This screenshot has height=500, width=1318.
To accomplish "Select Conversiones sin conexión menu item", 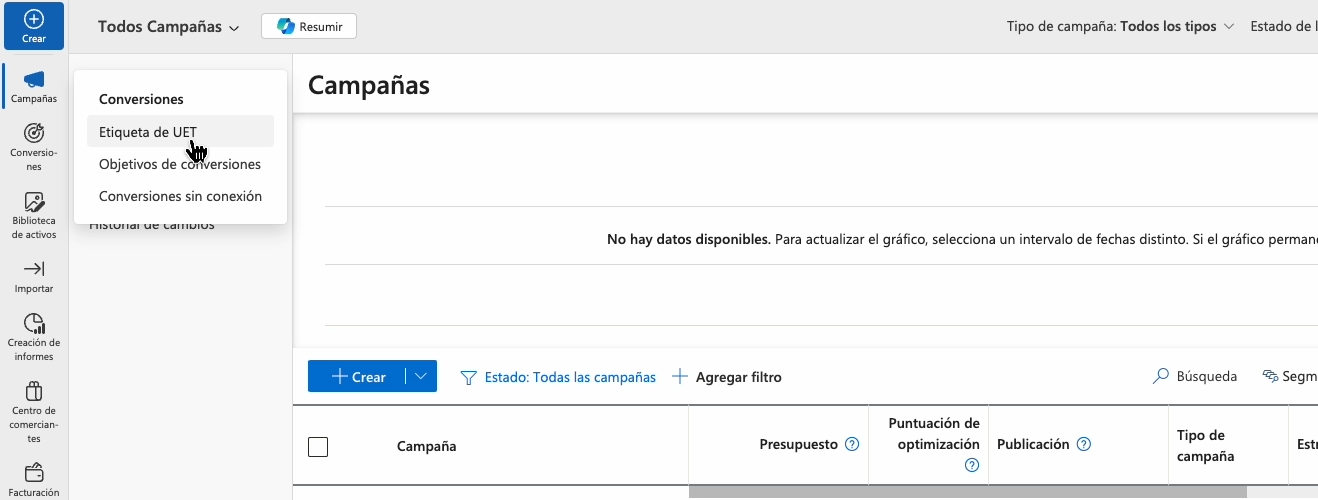I will tap(180, 196).
